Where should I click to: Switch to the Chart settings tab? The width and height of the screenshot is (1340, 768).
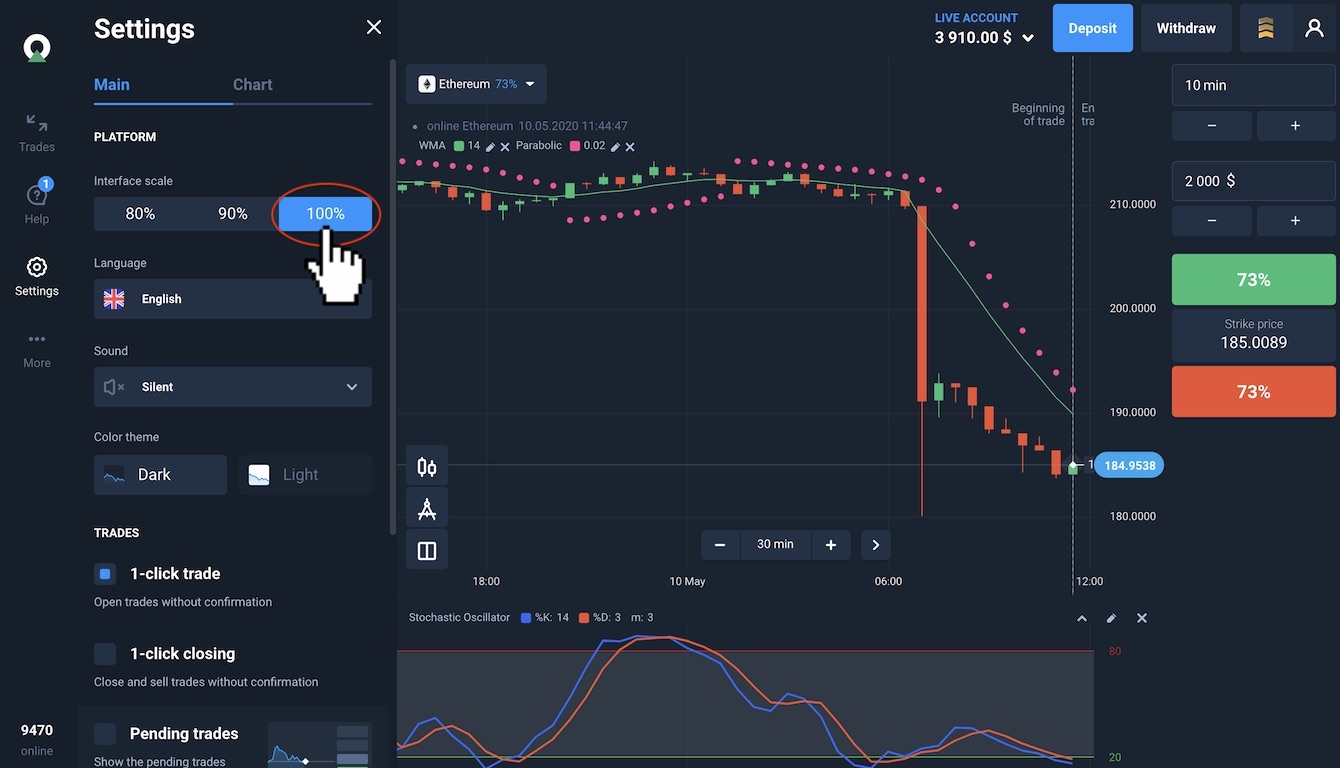click(x=252, y=85)
